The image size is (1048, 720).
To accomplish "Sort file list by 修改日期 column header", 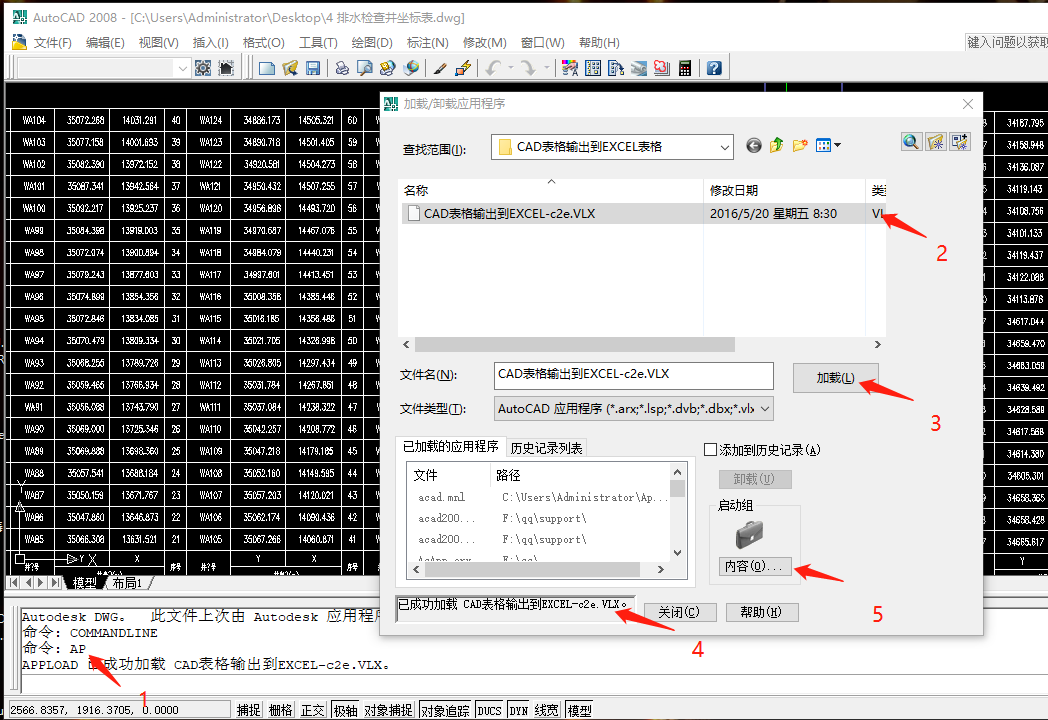I will coord(784,191).
